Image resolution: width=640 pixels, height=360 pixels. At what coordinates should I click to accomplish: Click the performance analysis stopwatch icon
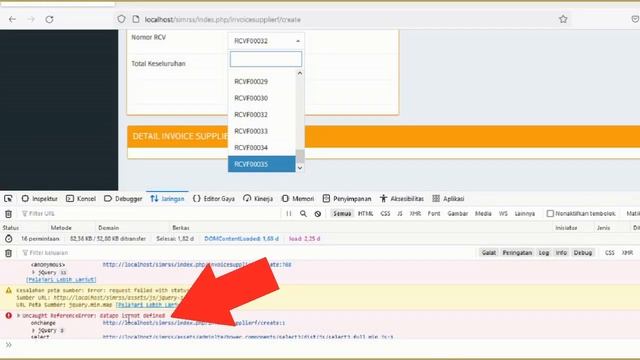pyautogui.click(x=9, y=239)
